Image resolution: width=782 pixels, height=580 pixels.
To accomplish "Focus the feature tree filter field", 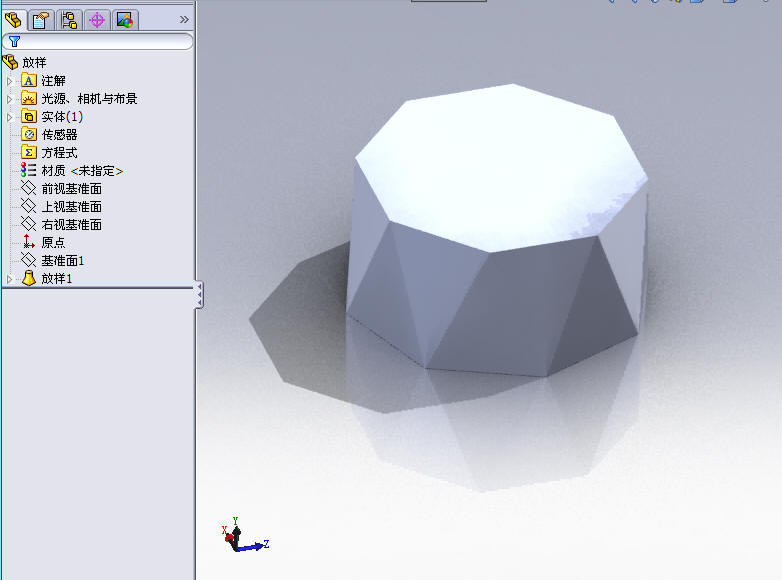I will click(98, 41).
